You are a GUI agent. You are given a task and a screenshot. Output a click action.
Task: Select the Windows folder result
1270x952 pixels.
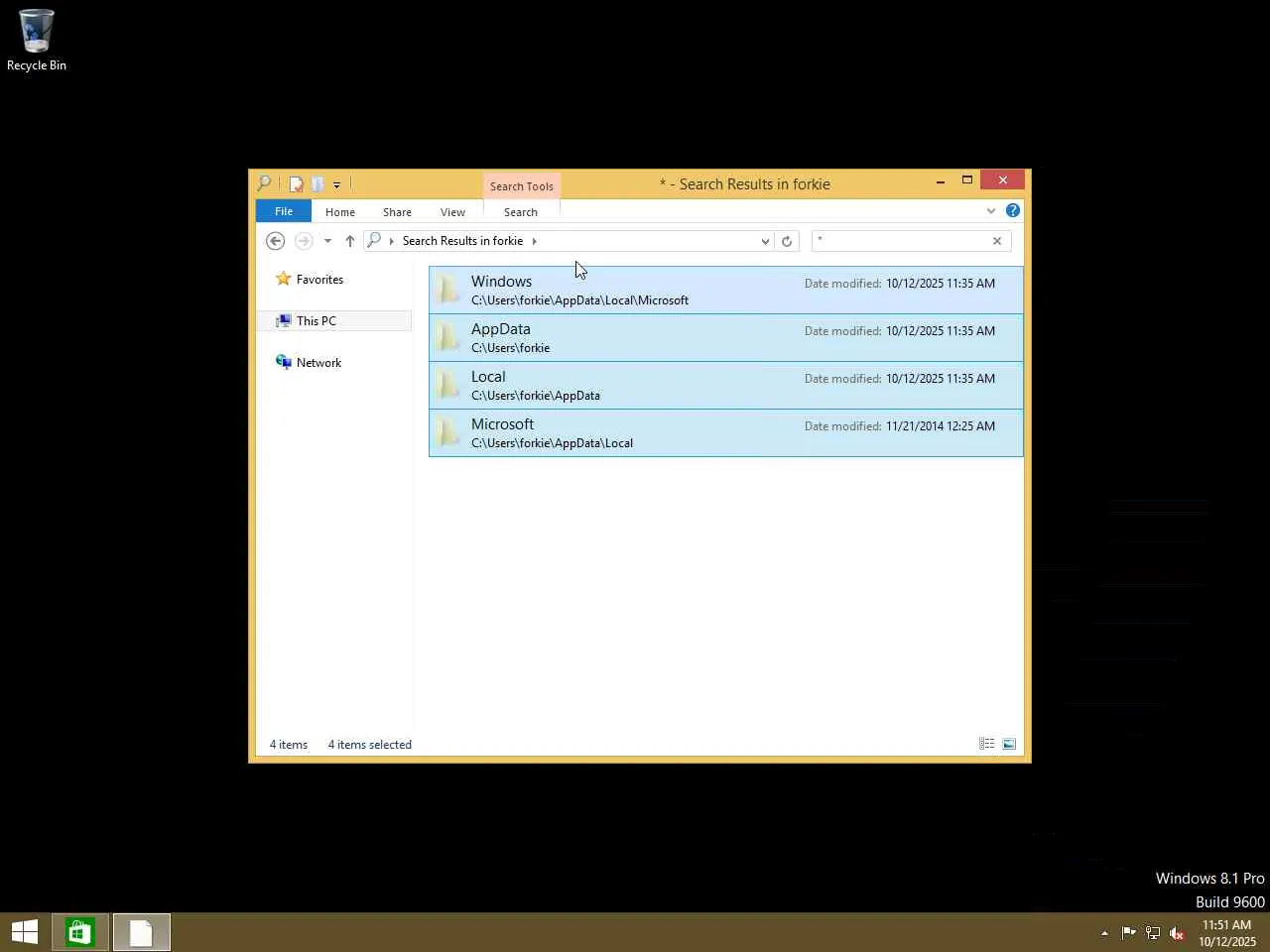coord(726,291)
